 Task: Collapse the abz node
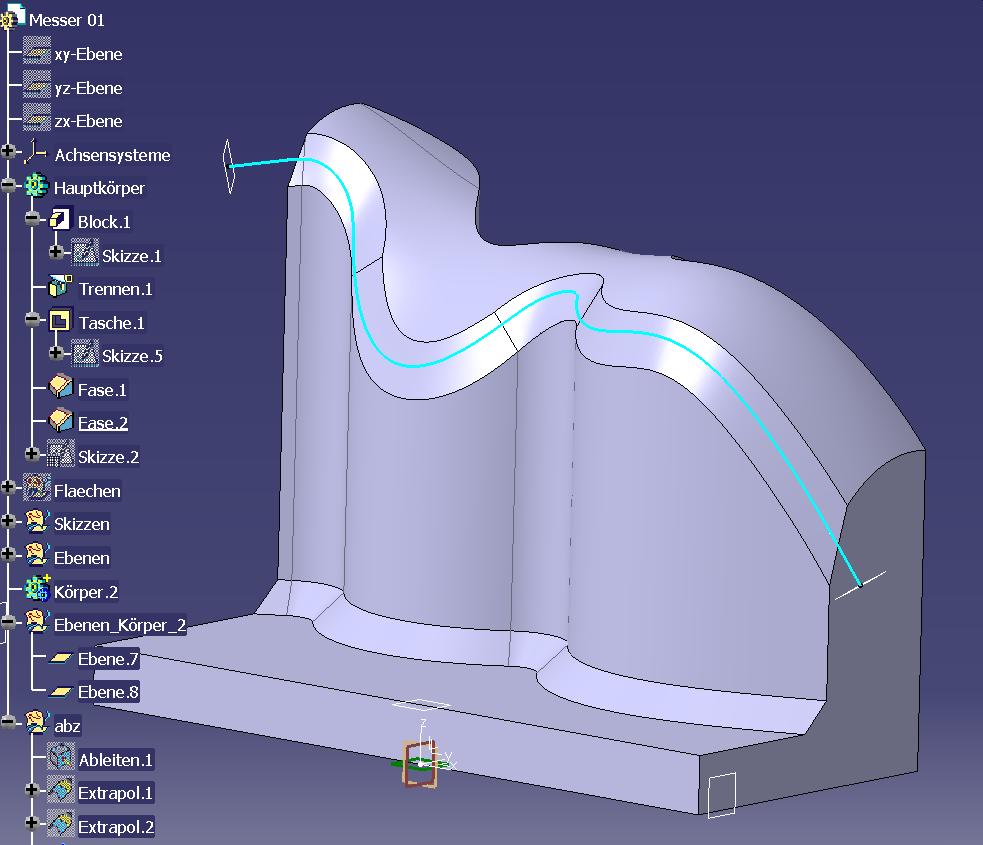(x=8, y=722)
